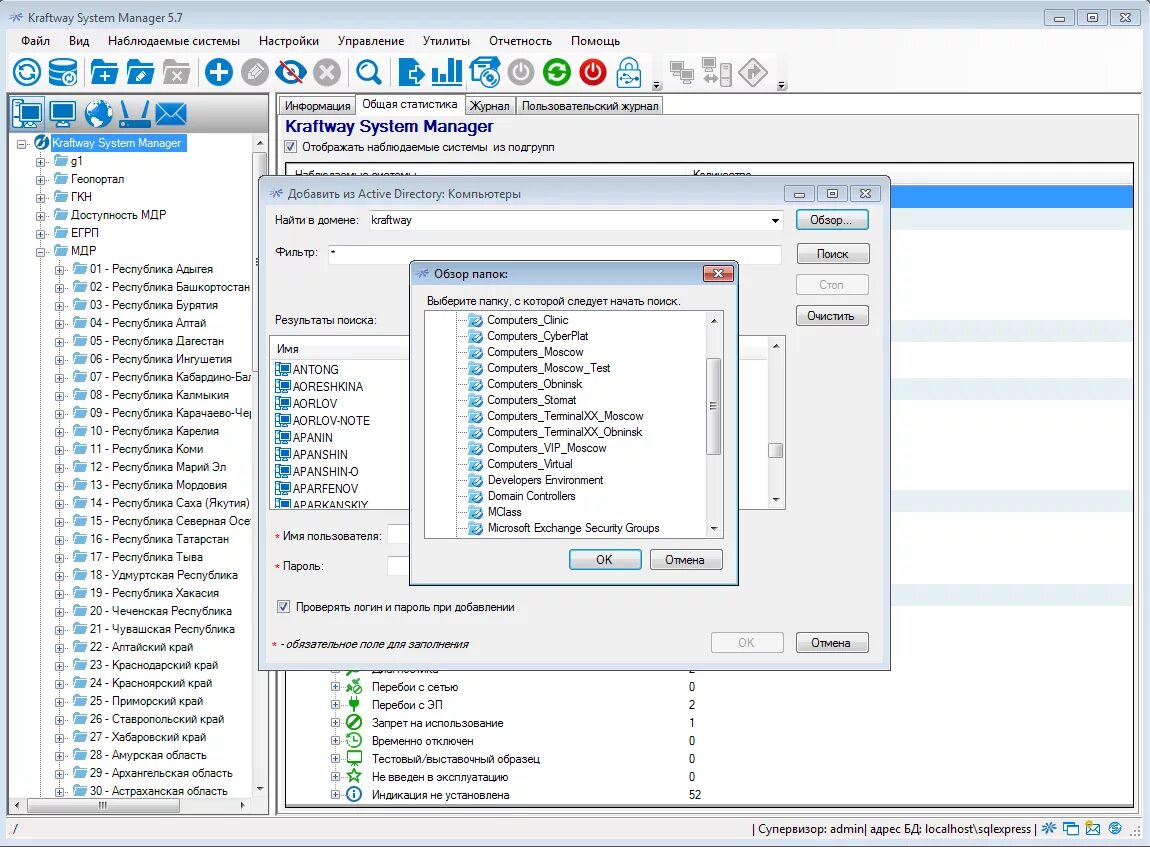Expand '16 - Республика Татарстан' node
The width and height of the screenshot is (1150, 847).
click(x=60, y=539)
